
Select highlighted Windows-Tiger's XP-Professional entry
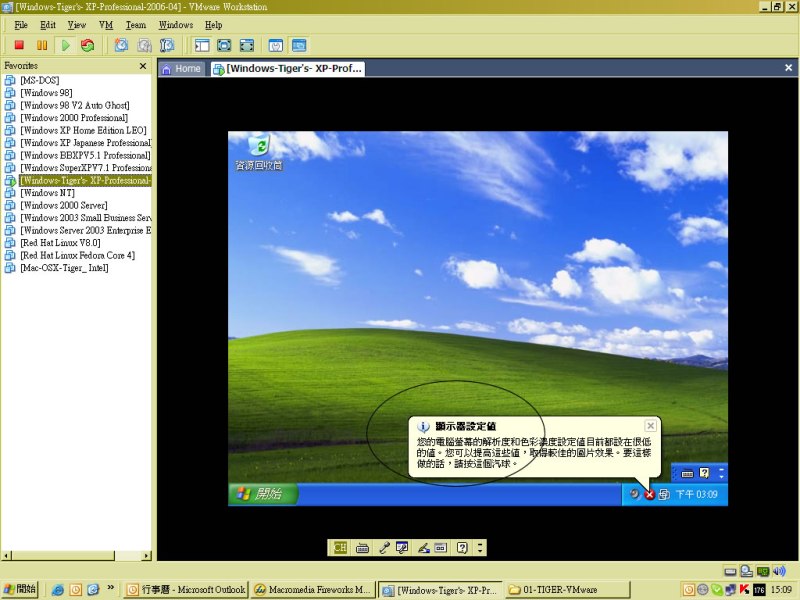(x=85, y=180)
